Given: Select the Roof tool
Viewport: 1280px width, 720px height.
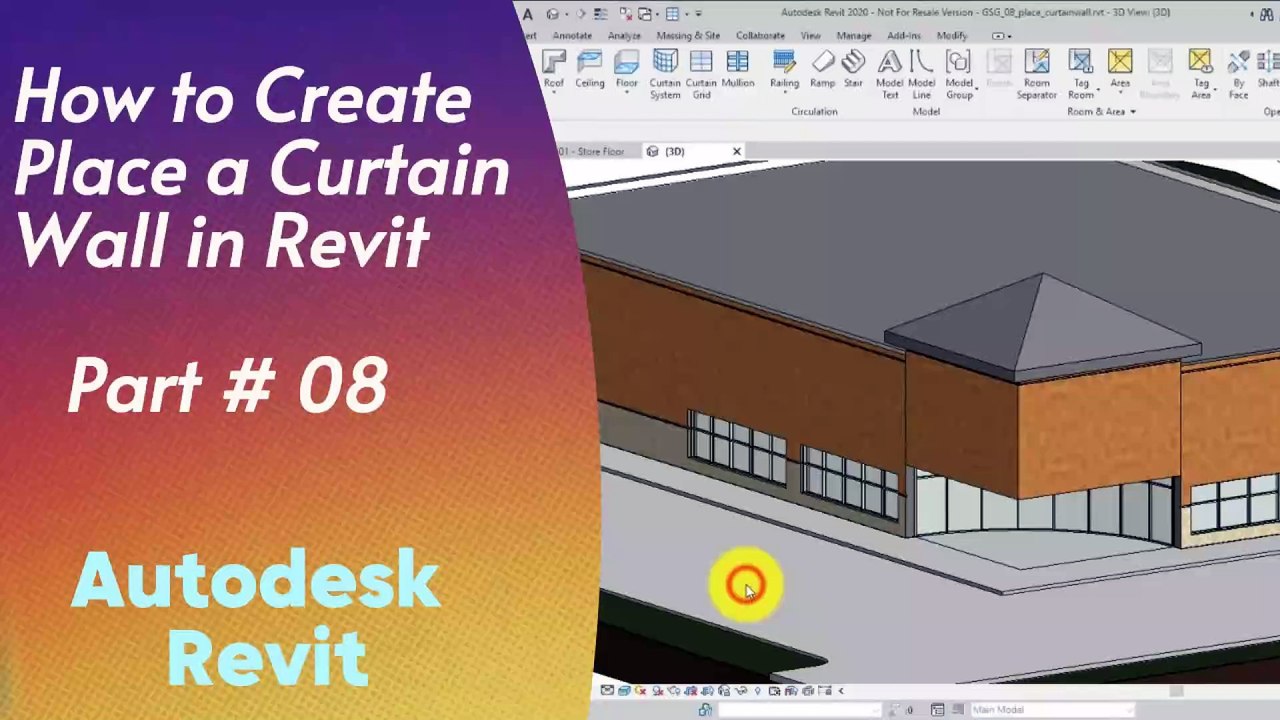Looking at the screenshot, I should click(x=553, y=70).
